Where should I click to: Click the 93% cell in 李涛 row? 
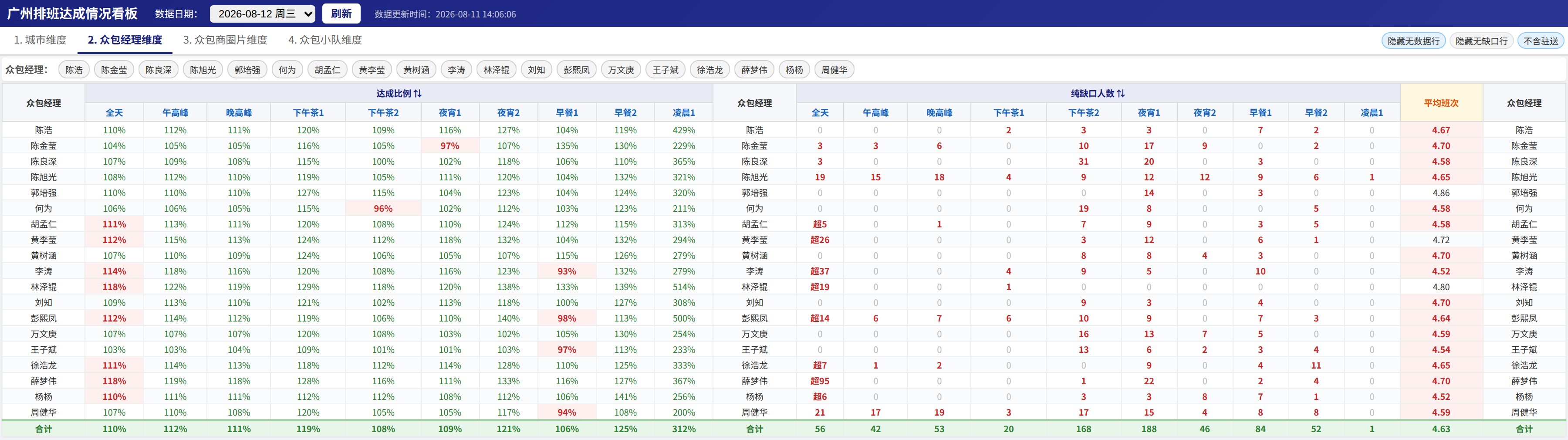point(567,271)
